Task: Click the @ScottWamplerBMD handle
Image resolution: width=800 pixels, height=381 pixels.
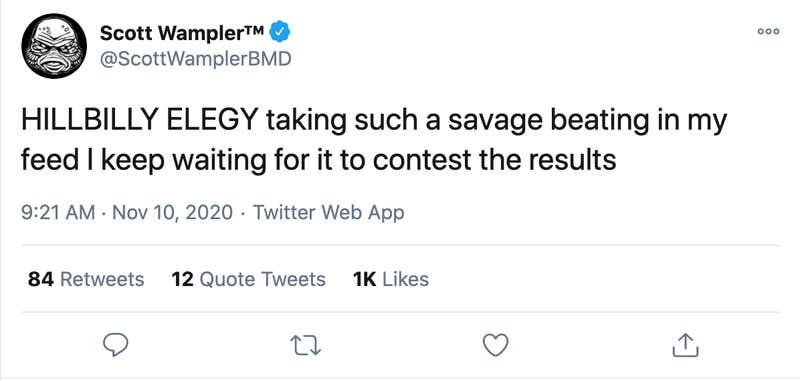Action: pos(195,59)
